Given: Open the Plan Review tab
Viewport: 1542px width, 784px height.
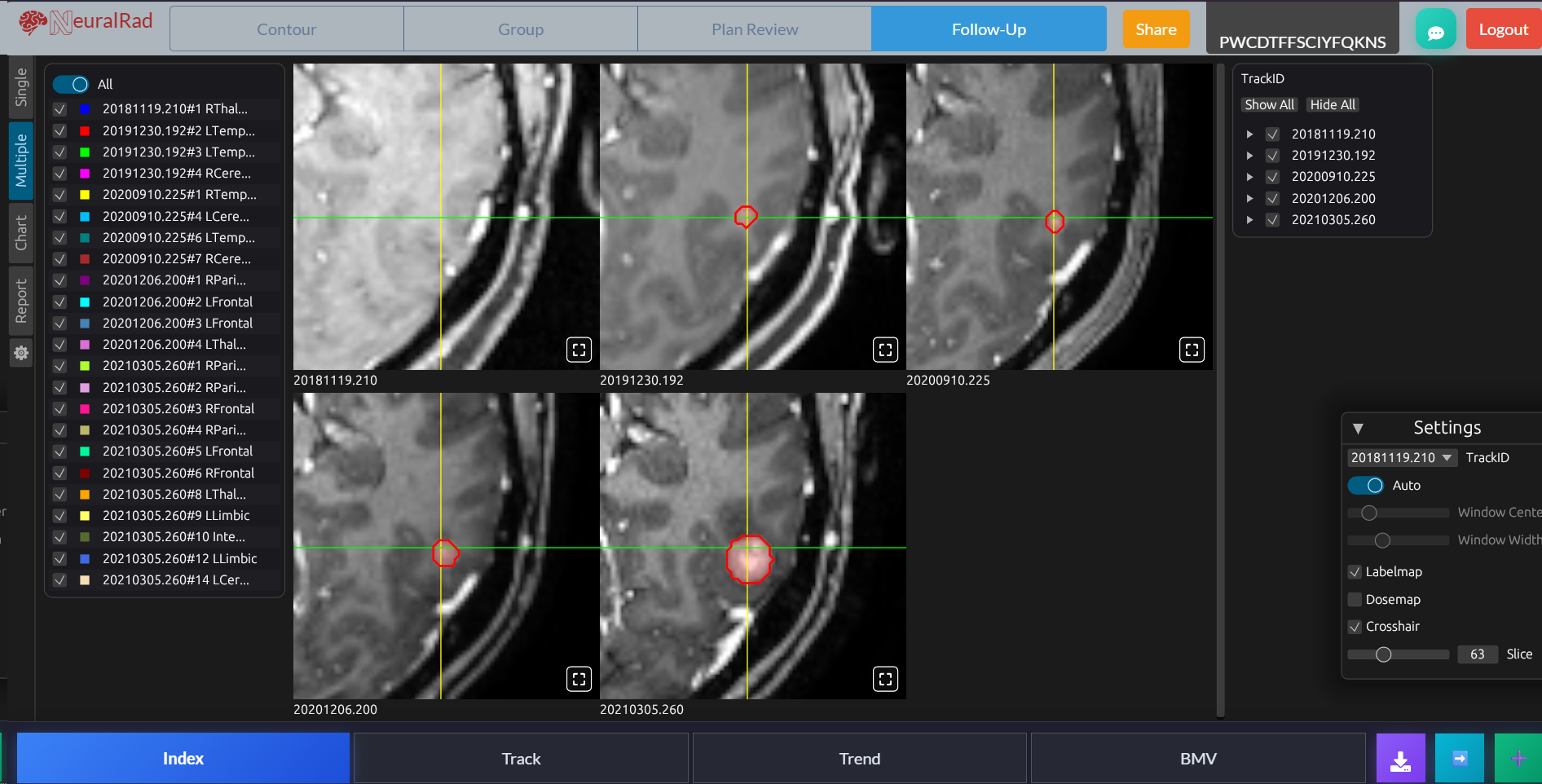Looking at the screenshot, I should pos(754,29).
